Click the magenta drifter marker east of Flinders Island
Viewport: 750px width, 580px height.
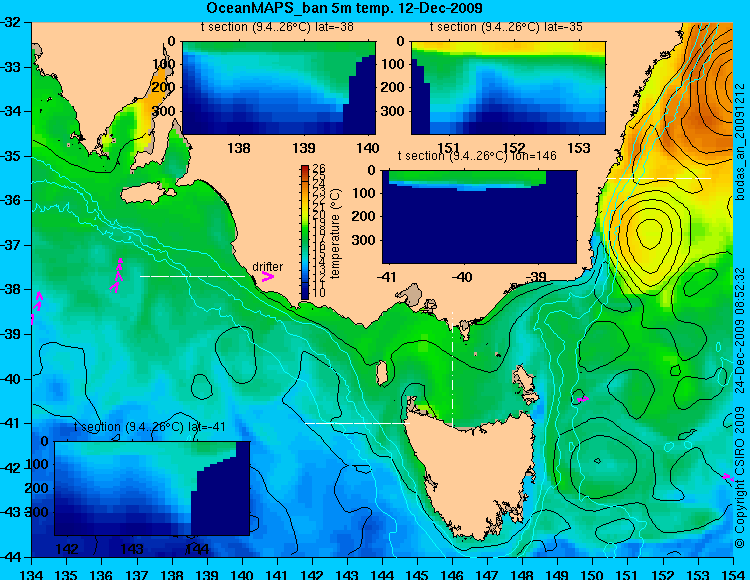pos(583,398)
